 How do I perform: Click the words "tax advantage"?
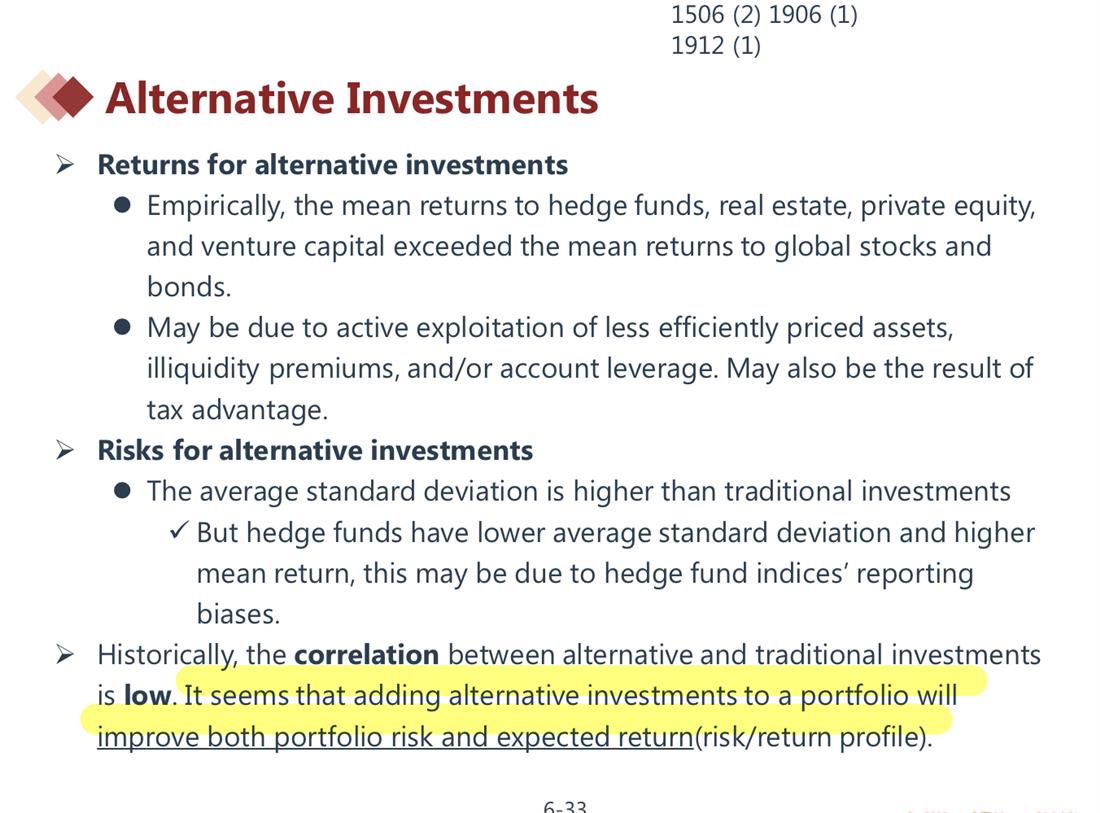[234, 410]
